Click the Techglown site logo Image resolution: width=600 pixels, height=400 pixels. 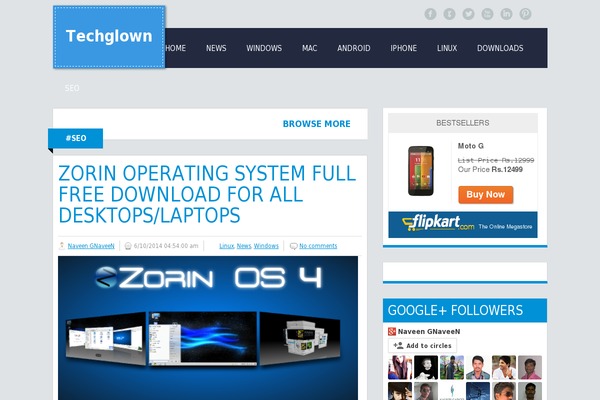point(109,37)
